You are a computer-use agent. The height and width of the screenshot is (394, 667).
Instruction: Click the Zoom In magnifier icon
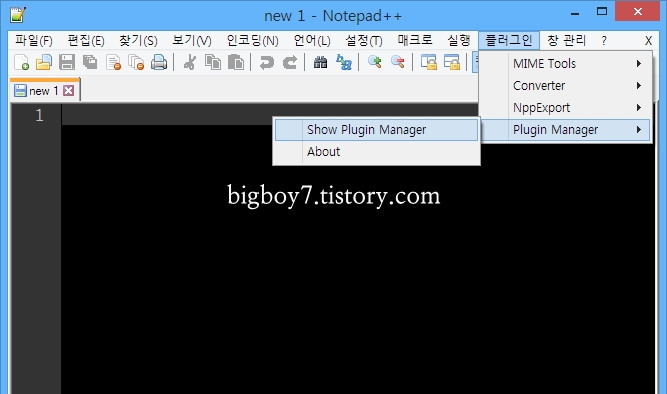374,62
